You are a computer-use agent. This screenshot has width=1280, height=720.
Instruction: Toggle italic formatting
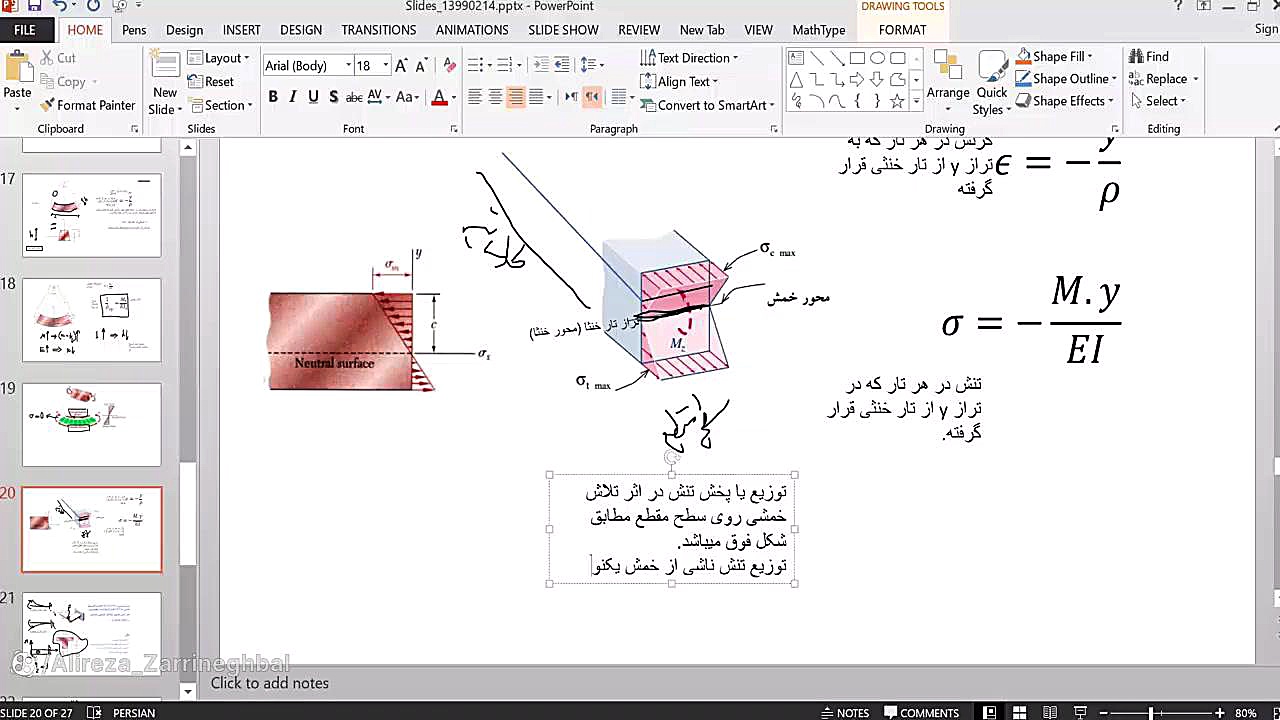point(292,97)
